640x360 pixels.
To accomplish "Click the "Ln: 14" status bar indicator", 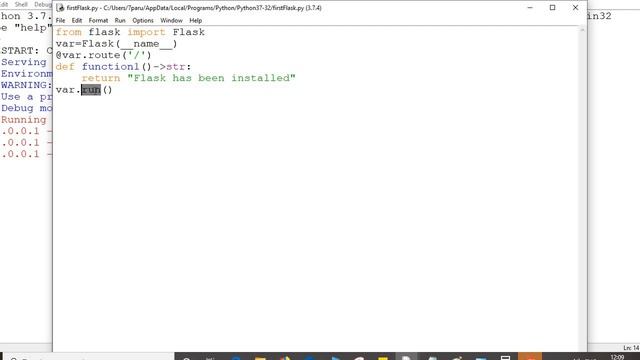I will coord(631,348).
